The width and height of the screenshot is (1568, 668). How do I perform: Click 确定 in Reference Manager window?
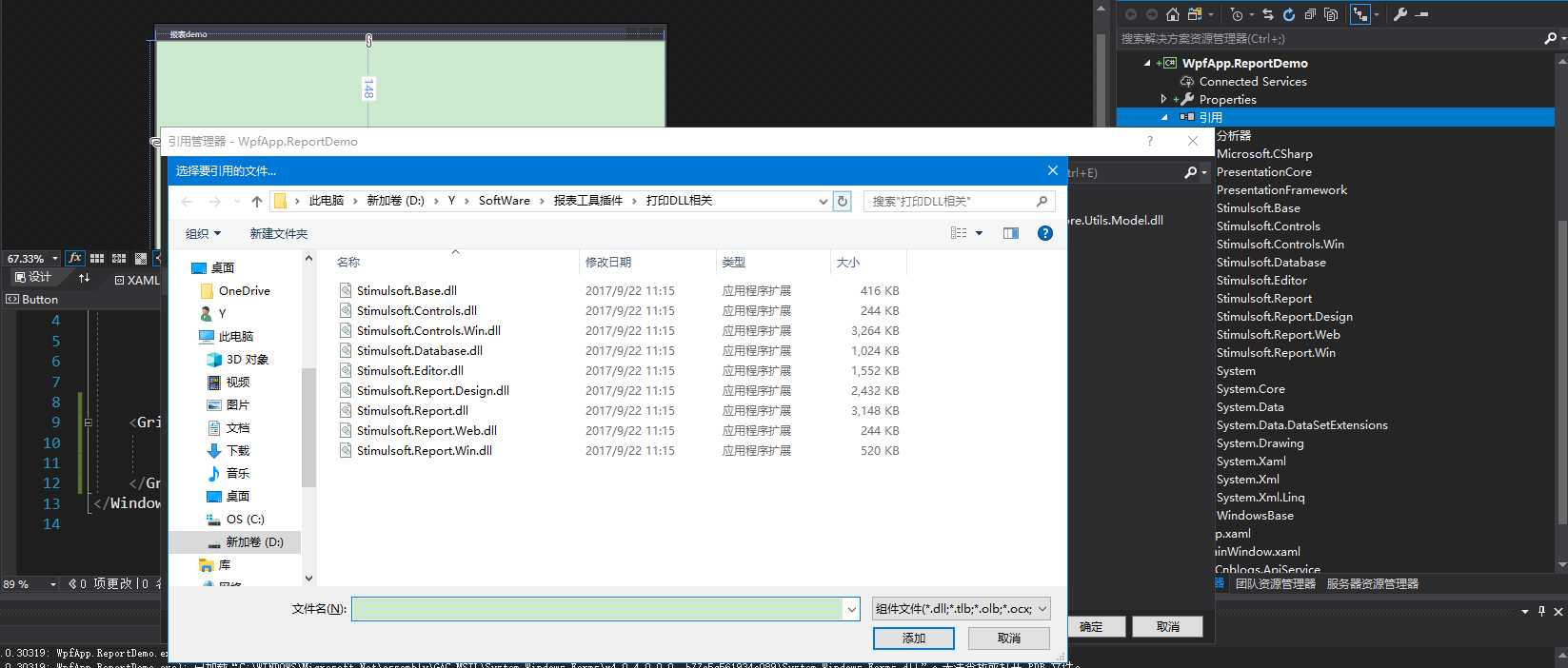pos(1091,626)
